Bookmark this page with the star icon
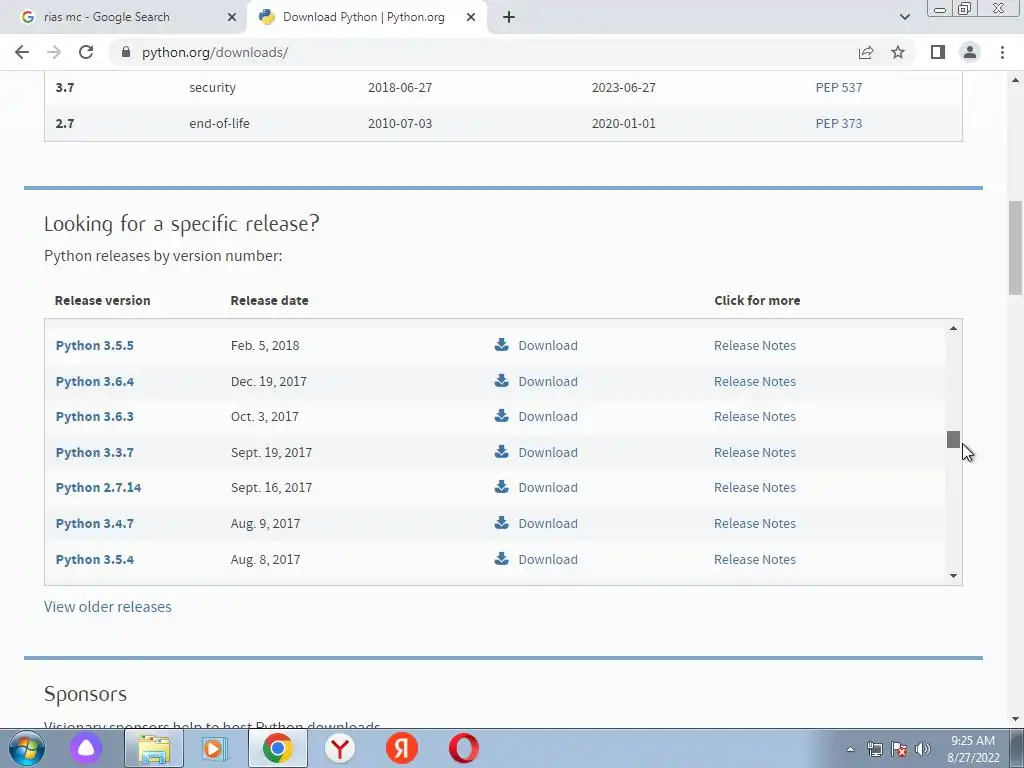Image resolution: width=1024 pixels, height=768 pixels. (x=898, y=52)
